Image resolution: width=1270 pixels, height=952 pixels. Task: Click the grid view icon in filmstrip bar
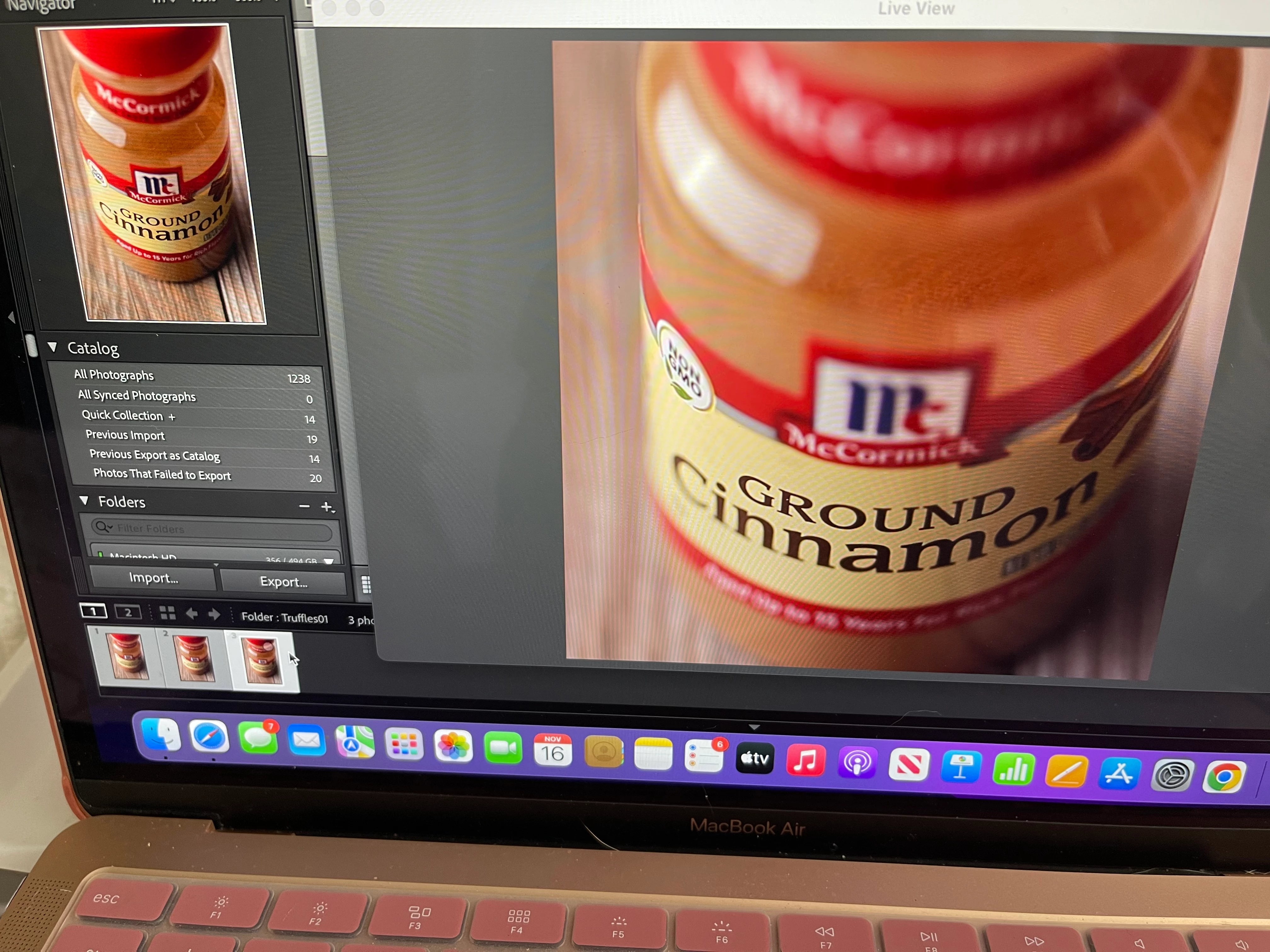(168, 614)
